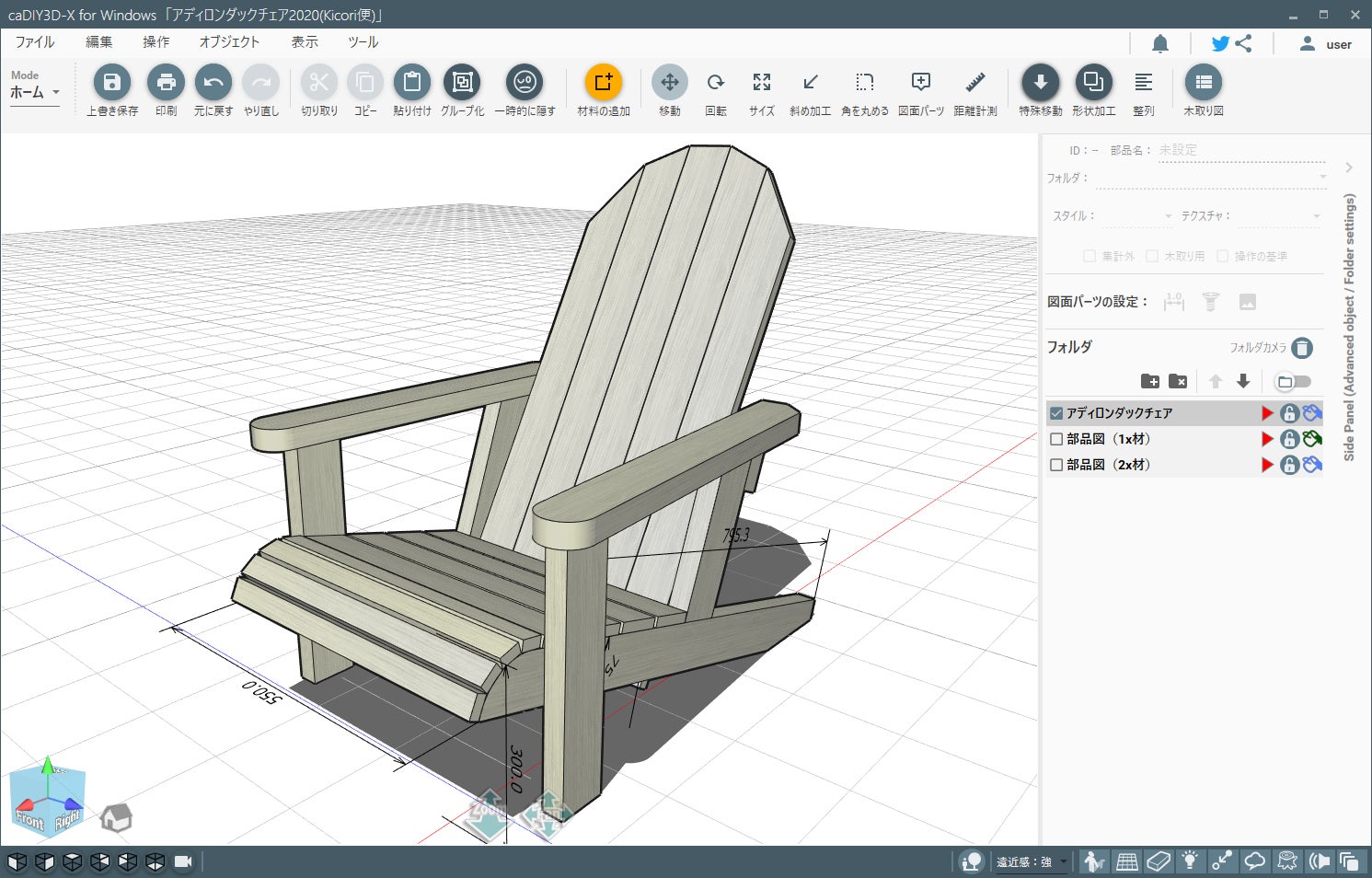Check the 部品図（1x材）folder checkbox
1372x878 pixels.
[1056, 439]
